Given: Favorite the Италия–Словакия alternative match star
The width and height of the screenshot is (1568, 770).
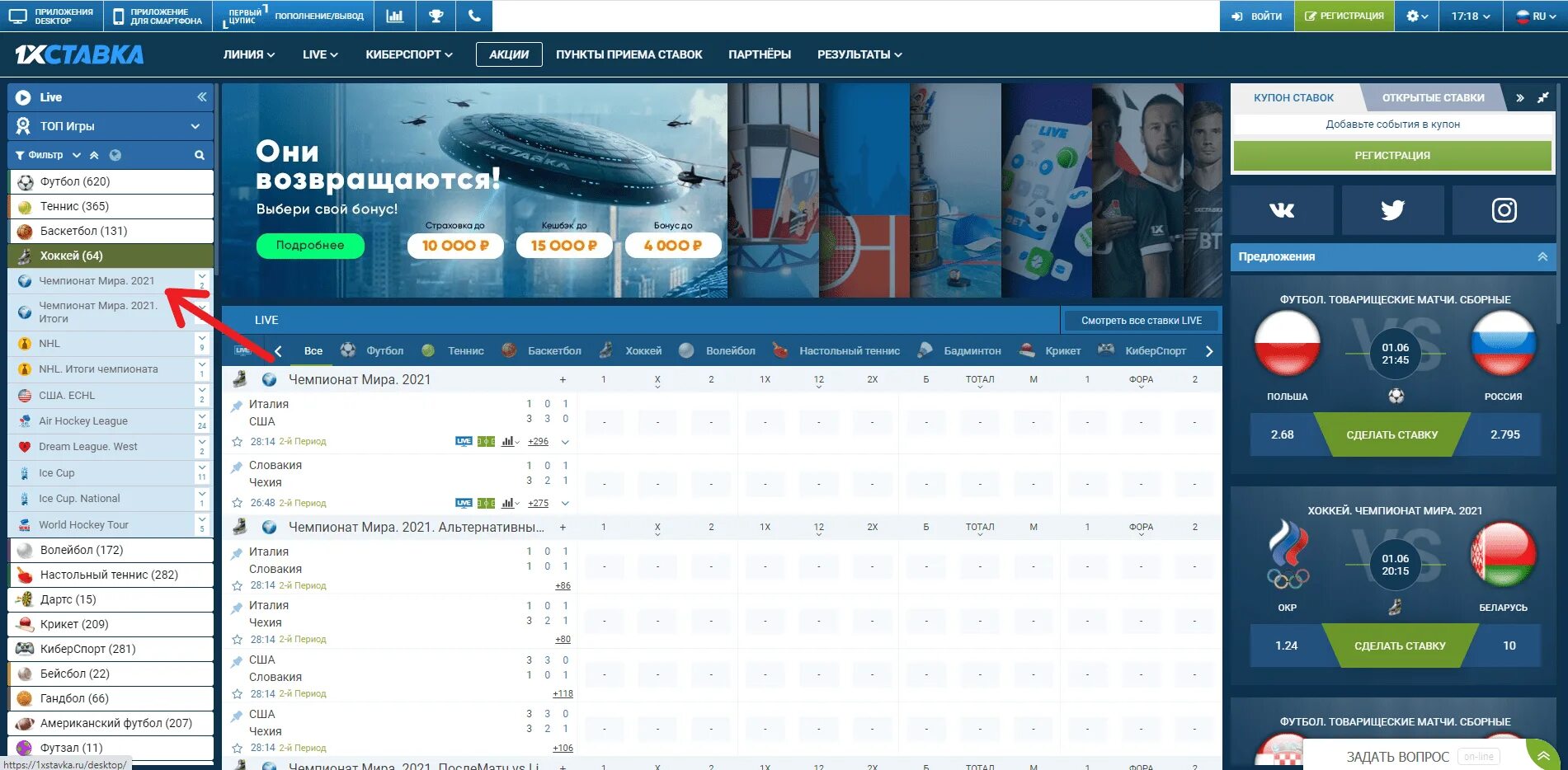Looking at the screenshot, I should (237, 585).
